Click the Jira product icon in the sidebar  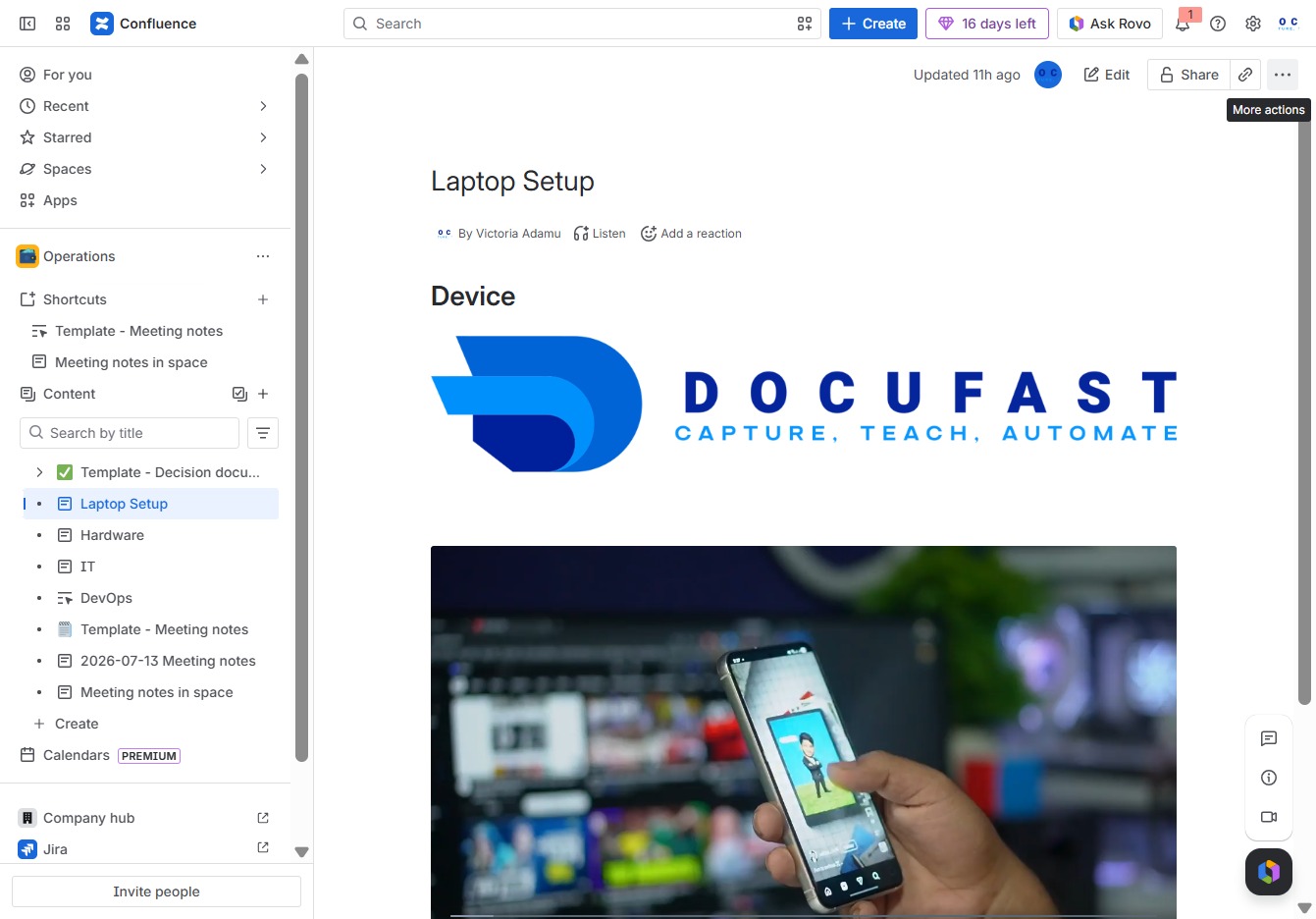pyautogui.click(x=27, y=849)
